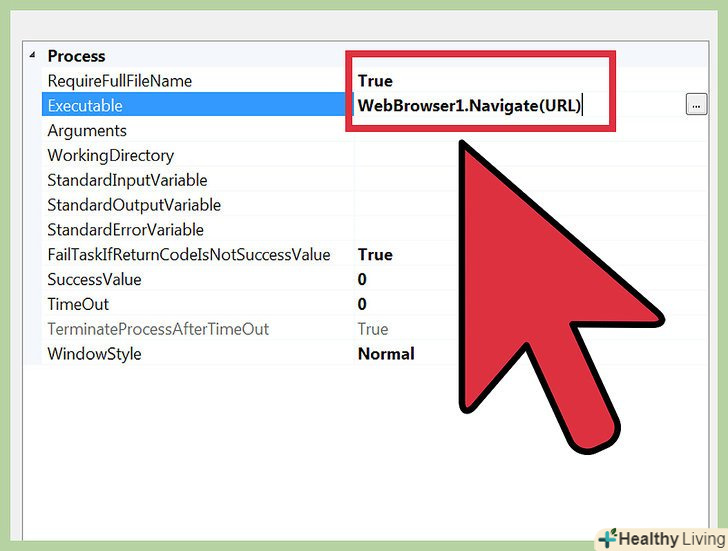This screenshot has height=551, width=728.
Task: Select the StandardInputVariable property
Action: click(127, 180)
